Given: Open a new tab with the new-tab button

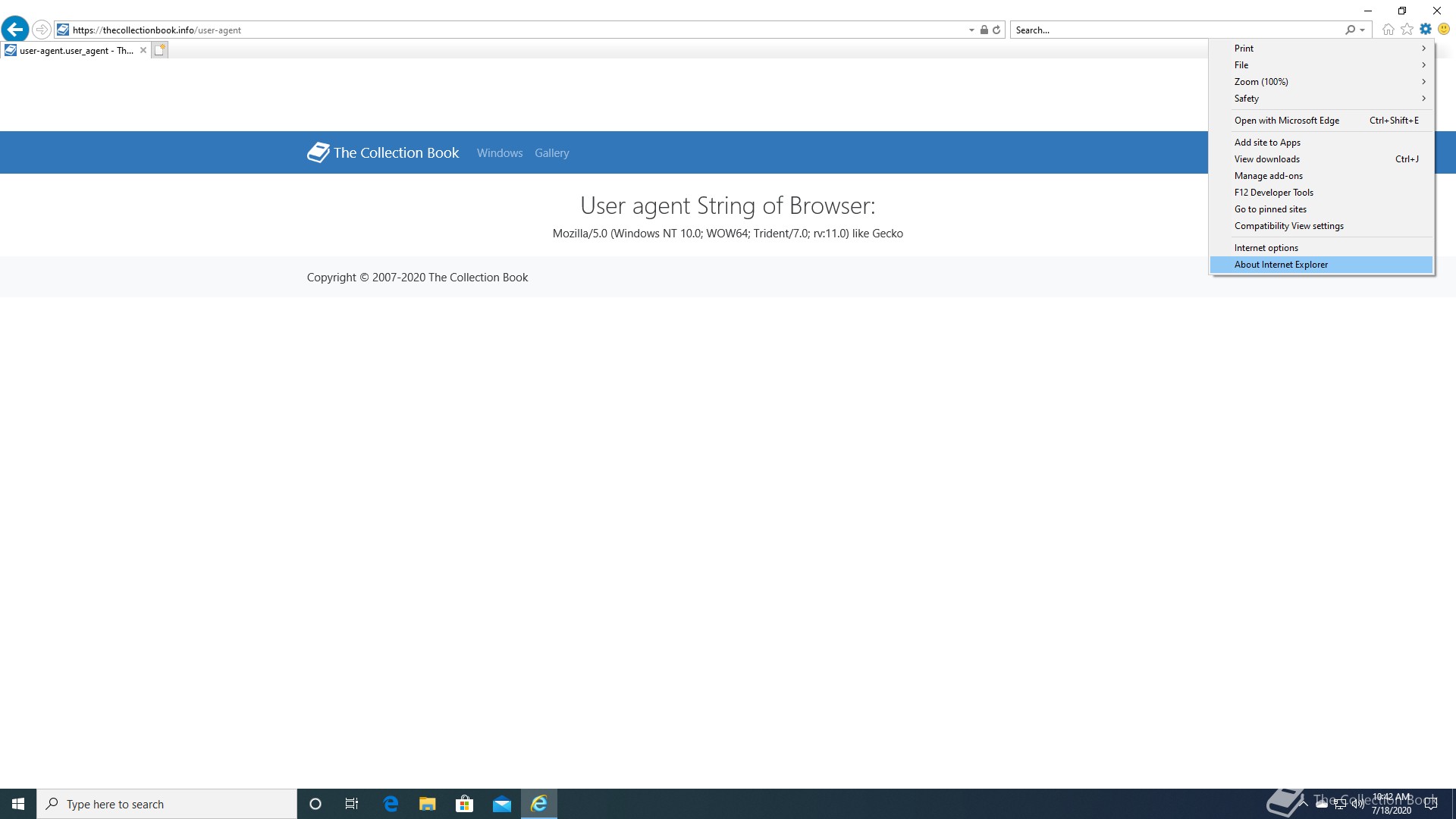Looking at the screenshot, I should pyautogui.click(x=159, y=50).
